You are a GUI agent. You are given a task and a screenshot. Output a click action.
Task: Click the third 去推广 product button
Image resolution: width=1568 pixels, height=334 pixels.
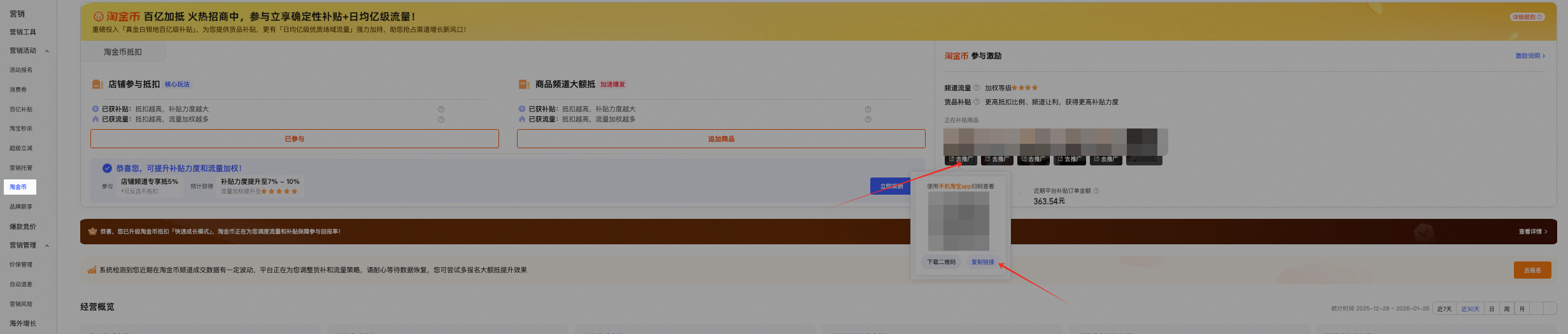pyautogui.click(x=1033, y=159)
